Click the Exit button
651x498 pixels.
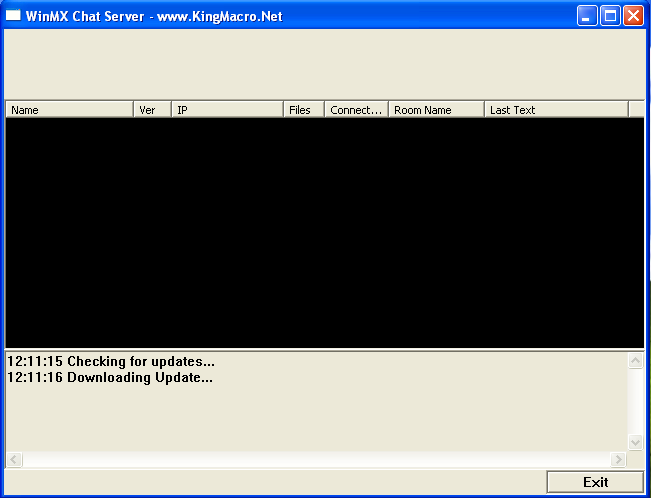pos(595,482)
